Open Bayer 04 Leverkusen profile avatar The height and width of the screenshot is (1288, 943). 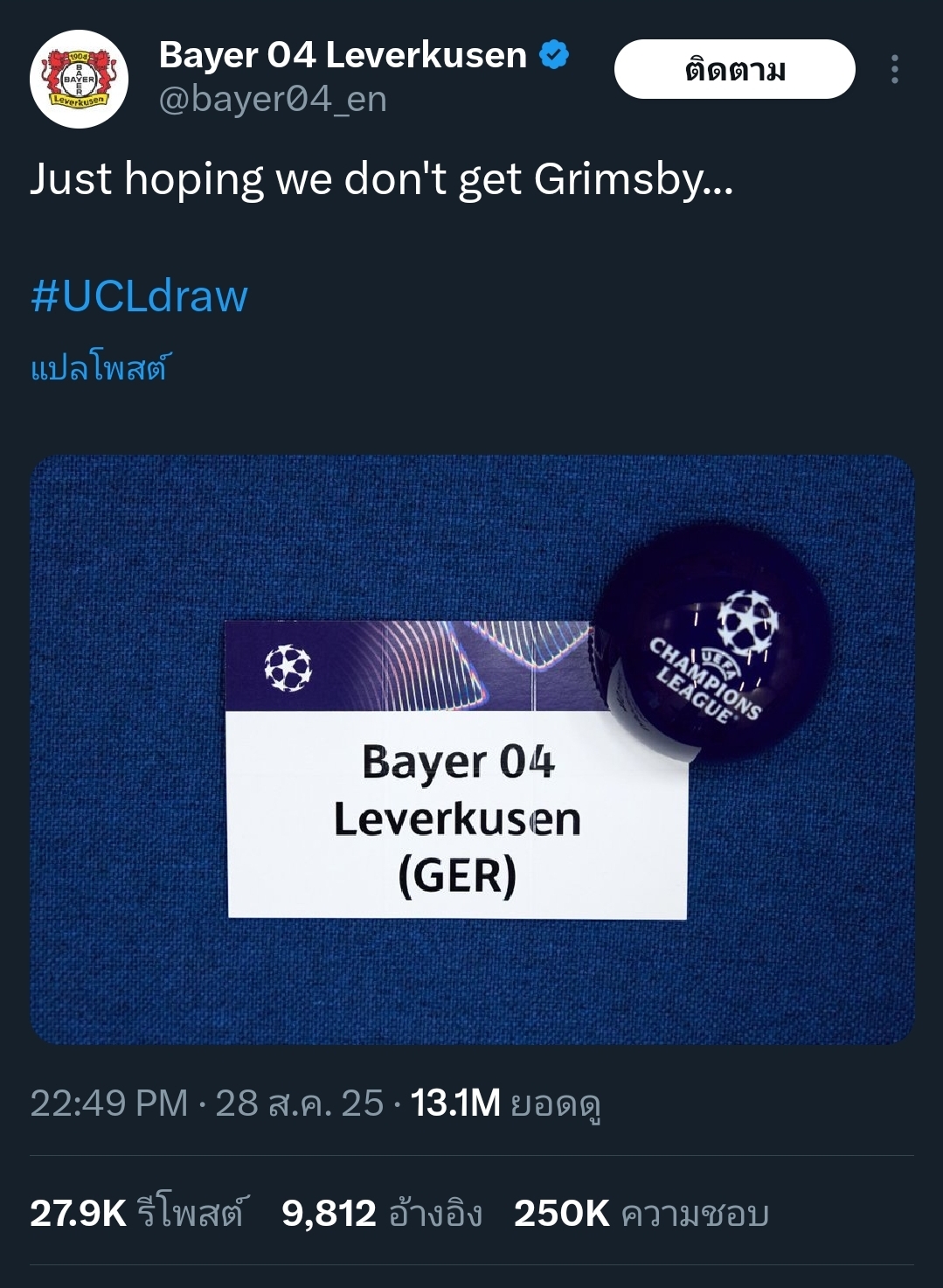click(x=80, y=80)
